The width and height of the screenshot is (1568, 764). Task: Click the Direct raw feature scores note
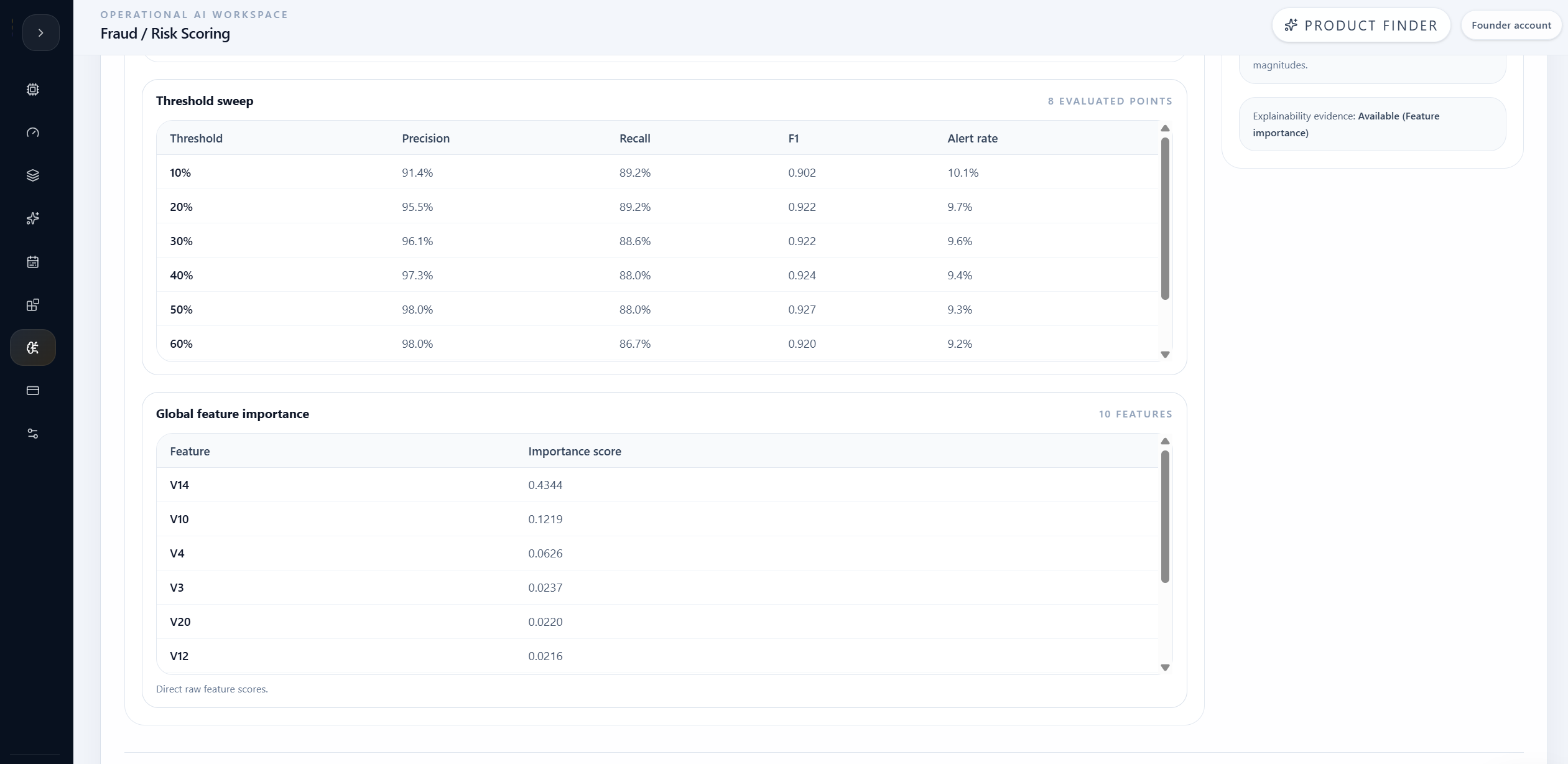(212, 689)
